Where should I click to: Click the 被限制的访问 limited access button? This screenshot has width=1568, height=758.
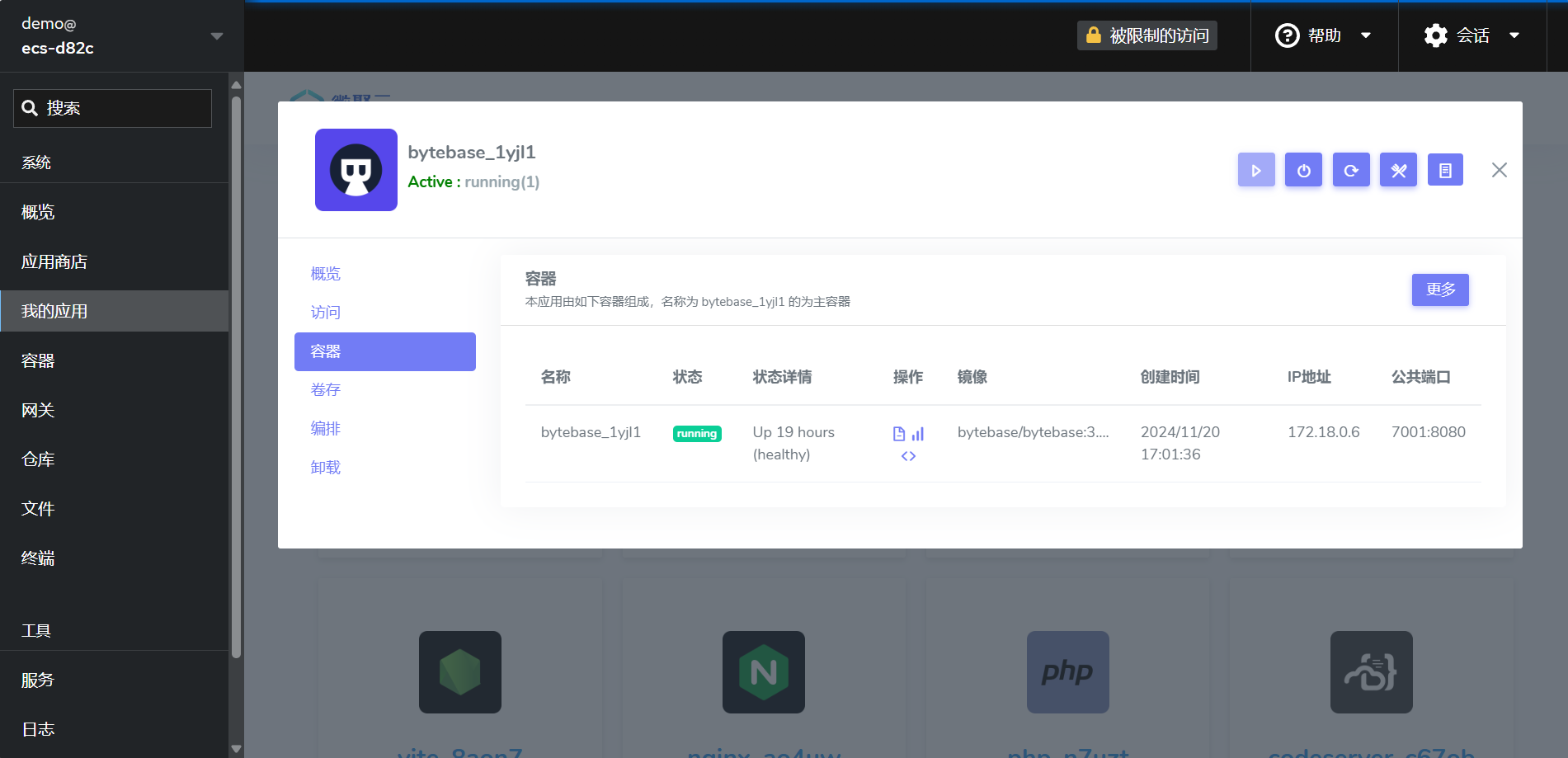[1147, 35]
